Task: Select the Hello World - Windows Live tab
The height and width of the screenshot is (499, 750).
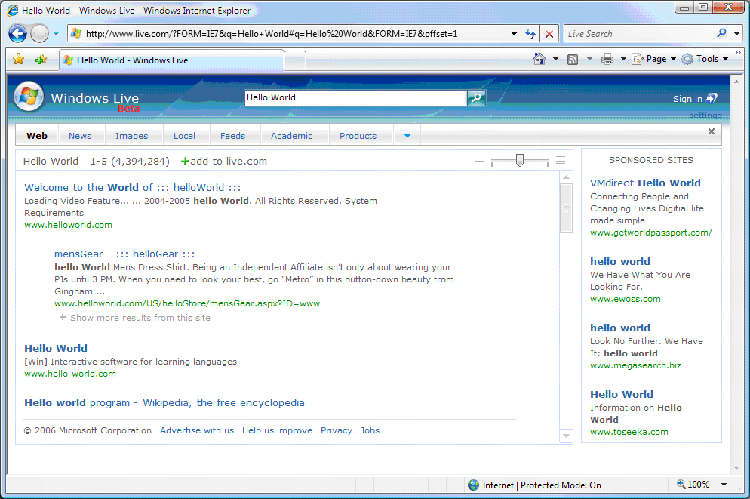Action: click(172, 60)
